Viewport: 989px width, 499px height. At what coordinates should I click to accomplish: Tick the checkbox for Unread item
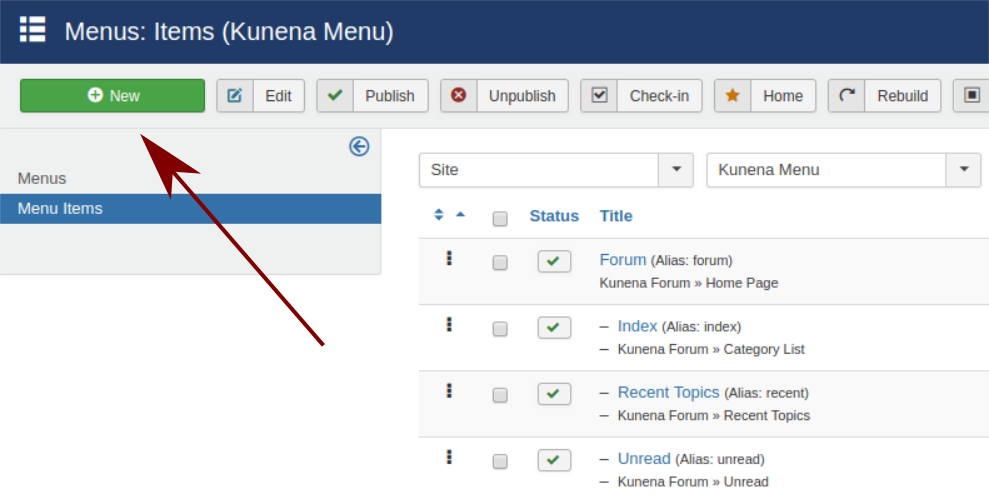(500, 461)
